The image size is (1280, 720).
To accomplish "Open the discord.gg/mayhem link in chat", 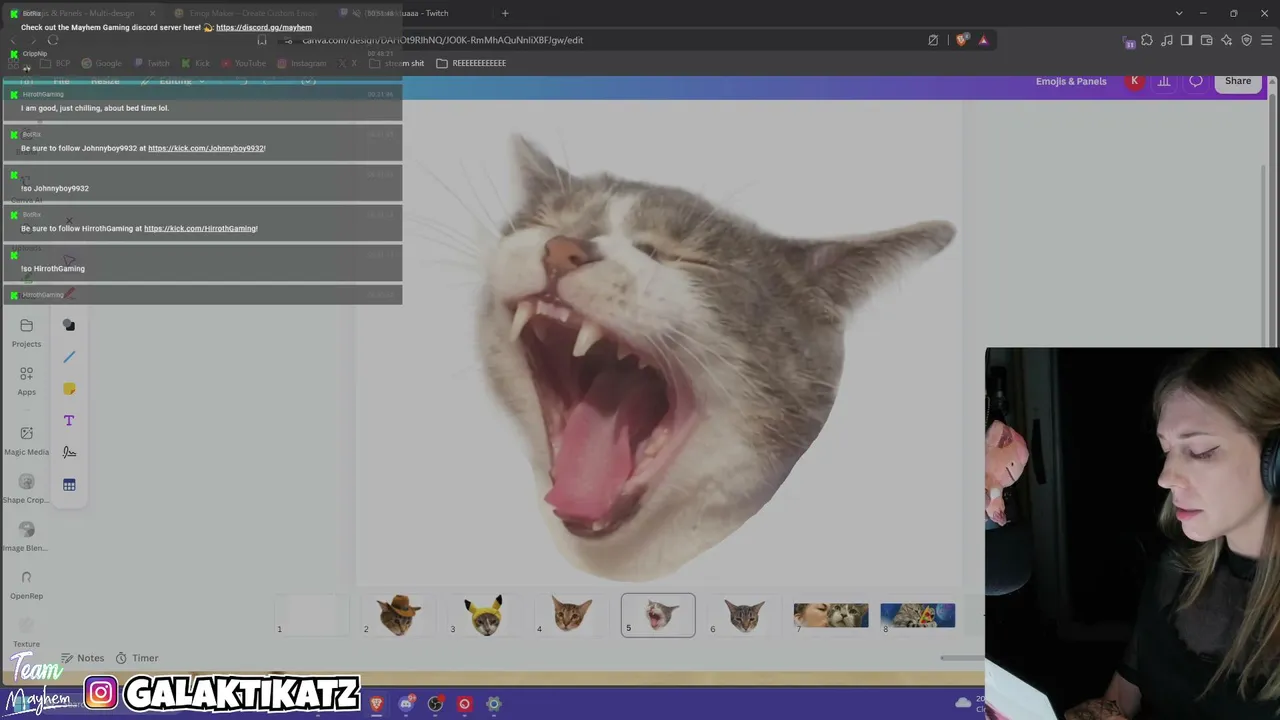I will tap(264, 28).
